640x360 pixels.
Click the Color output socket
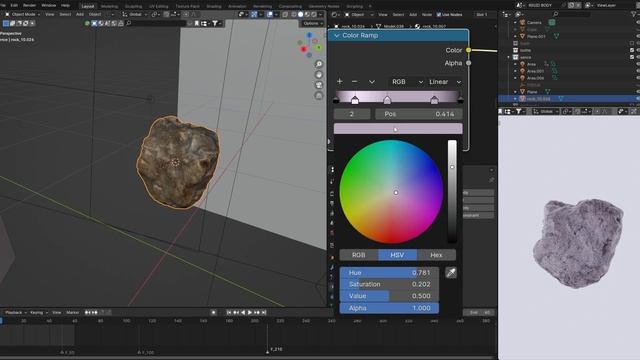(x=469, y=50)
